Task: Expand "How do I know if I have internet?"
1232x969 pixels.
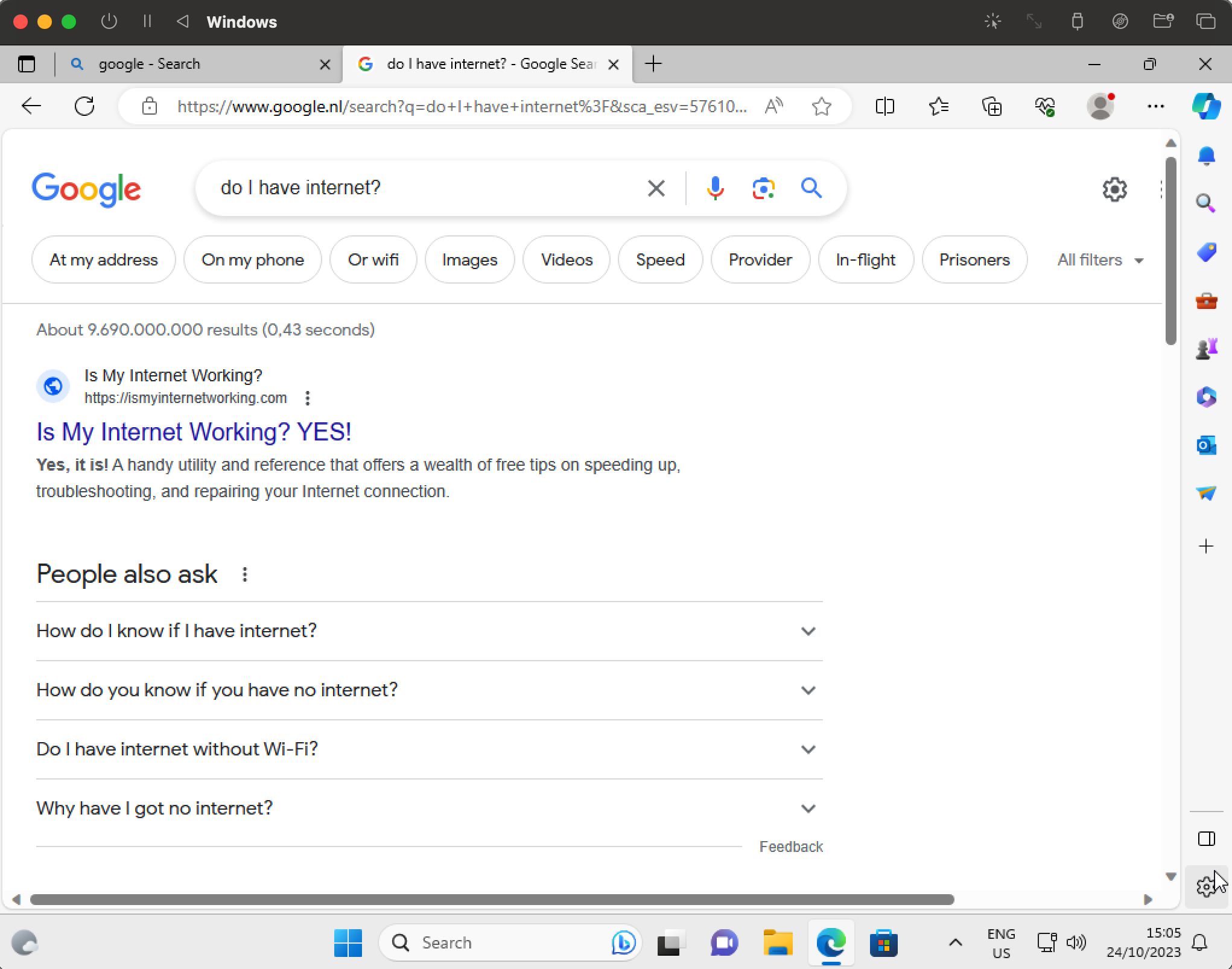Action: point(429,631)
